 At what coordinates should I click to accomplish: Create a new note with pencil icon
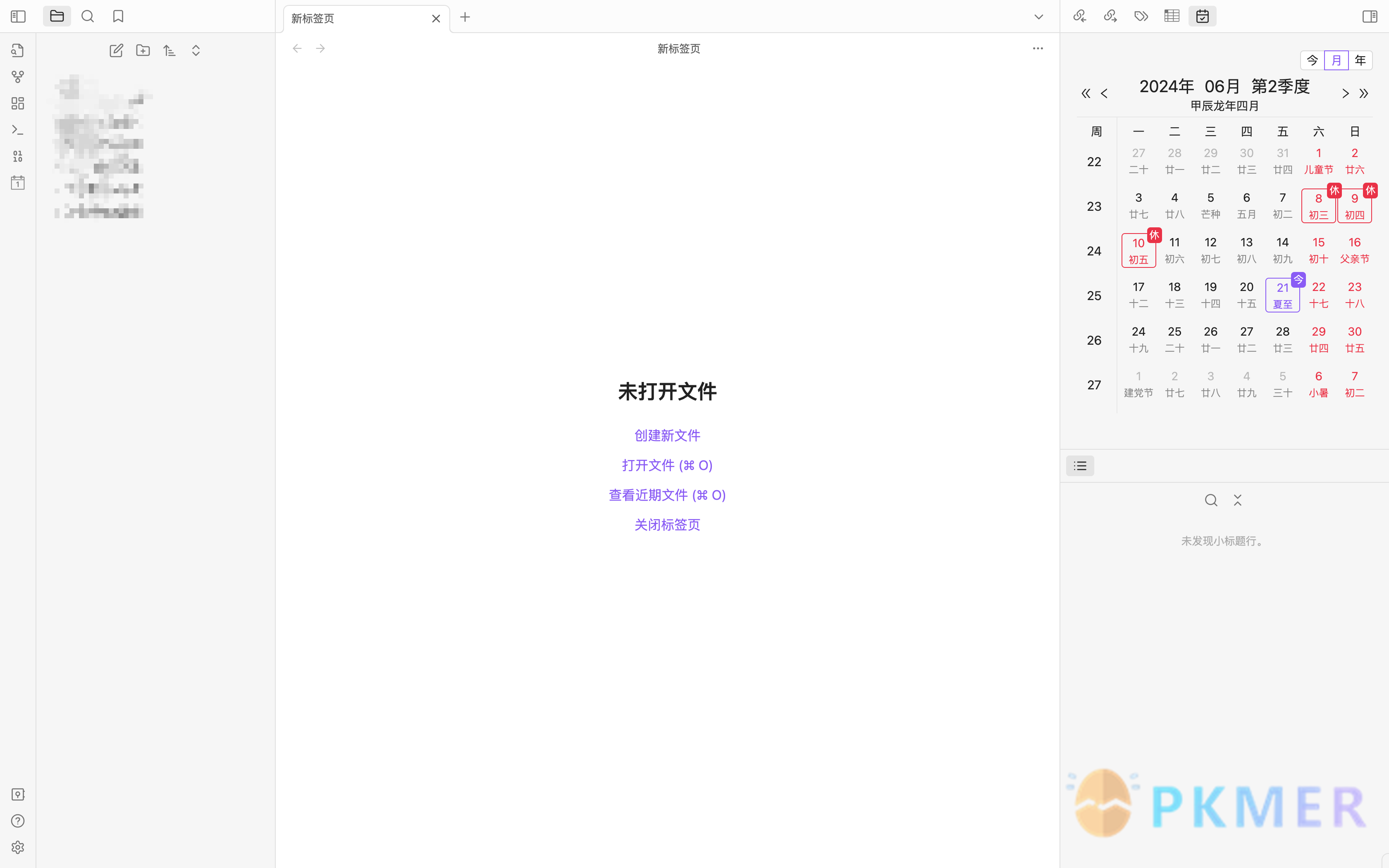click(x=117, y=50)
